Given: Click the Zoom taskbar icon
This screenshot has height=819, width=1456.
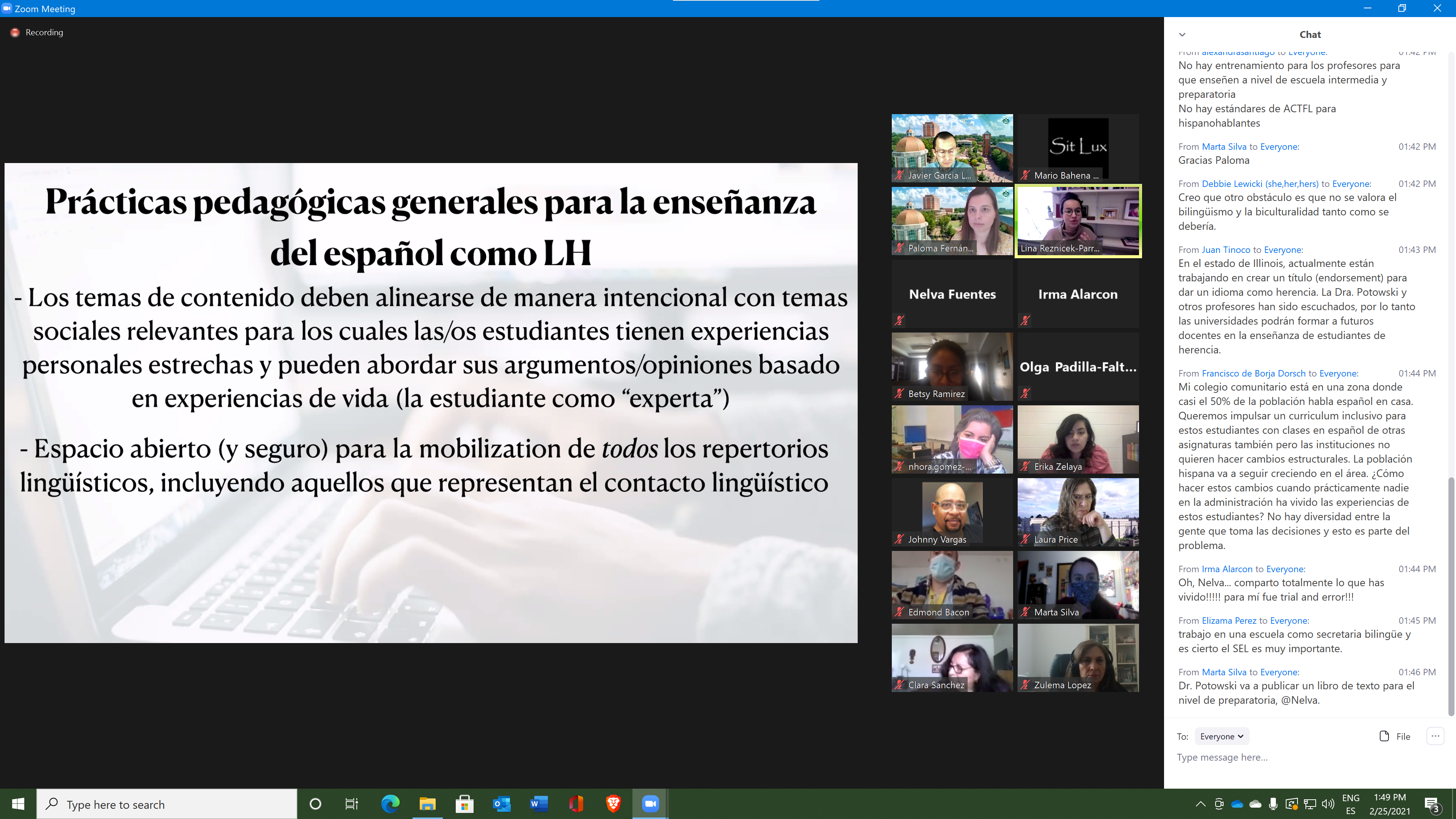Looking at the screenshot, I should [x=650, y=804].
